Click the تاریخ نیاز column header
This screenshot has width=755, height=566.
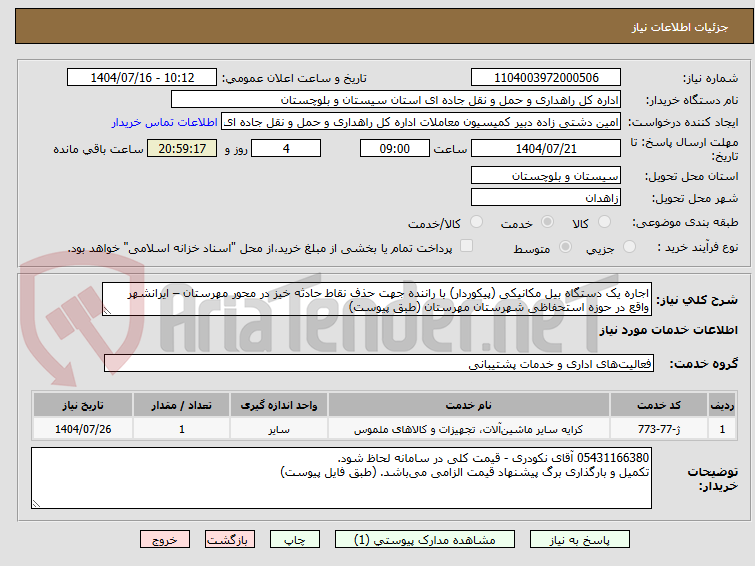tap(83, 405)
